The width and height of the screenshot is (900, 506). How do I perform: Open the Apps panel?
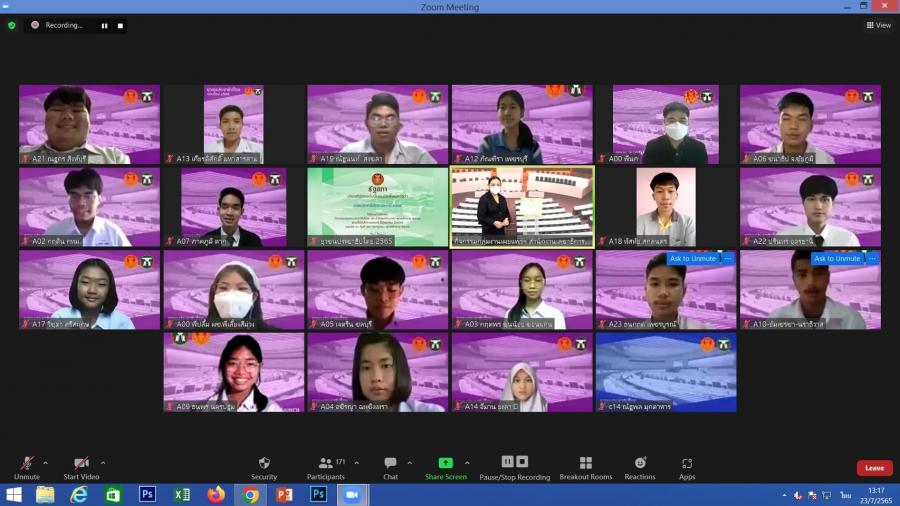pos(687,468)
